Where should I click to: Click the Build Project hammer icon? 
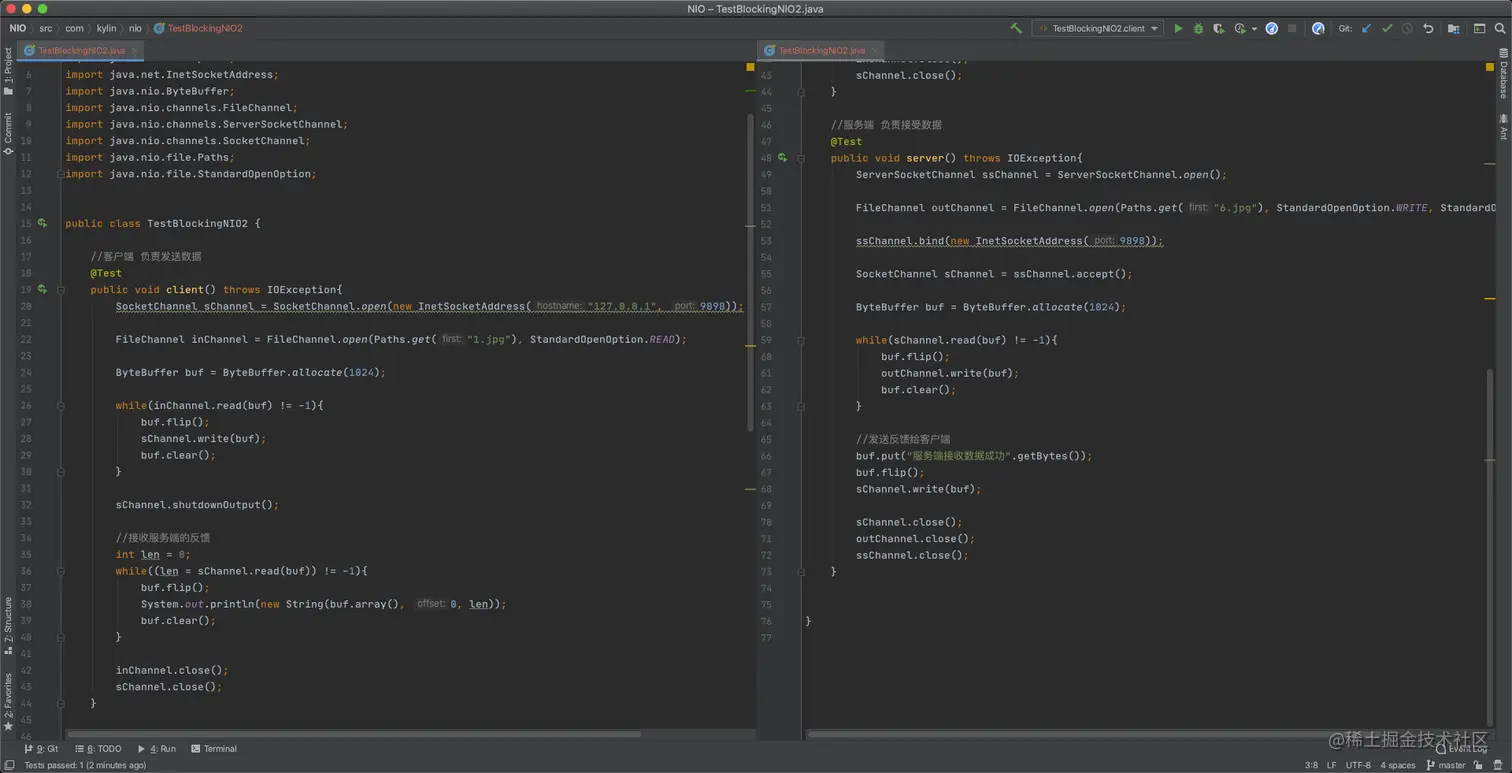pos(1016,29)
